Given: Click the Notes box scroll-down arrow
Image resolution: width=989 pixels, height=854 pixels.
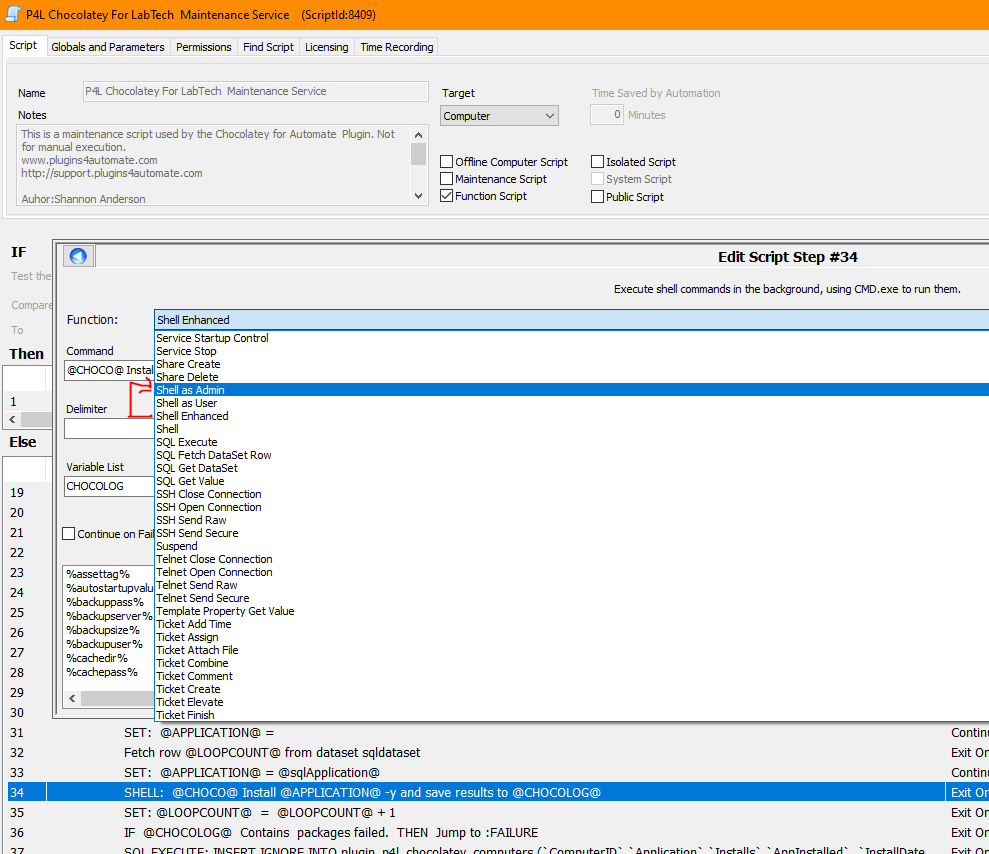Looking at the screenshot, I should point(419,196).
